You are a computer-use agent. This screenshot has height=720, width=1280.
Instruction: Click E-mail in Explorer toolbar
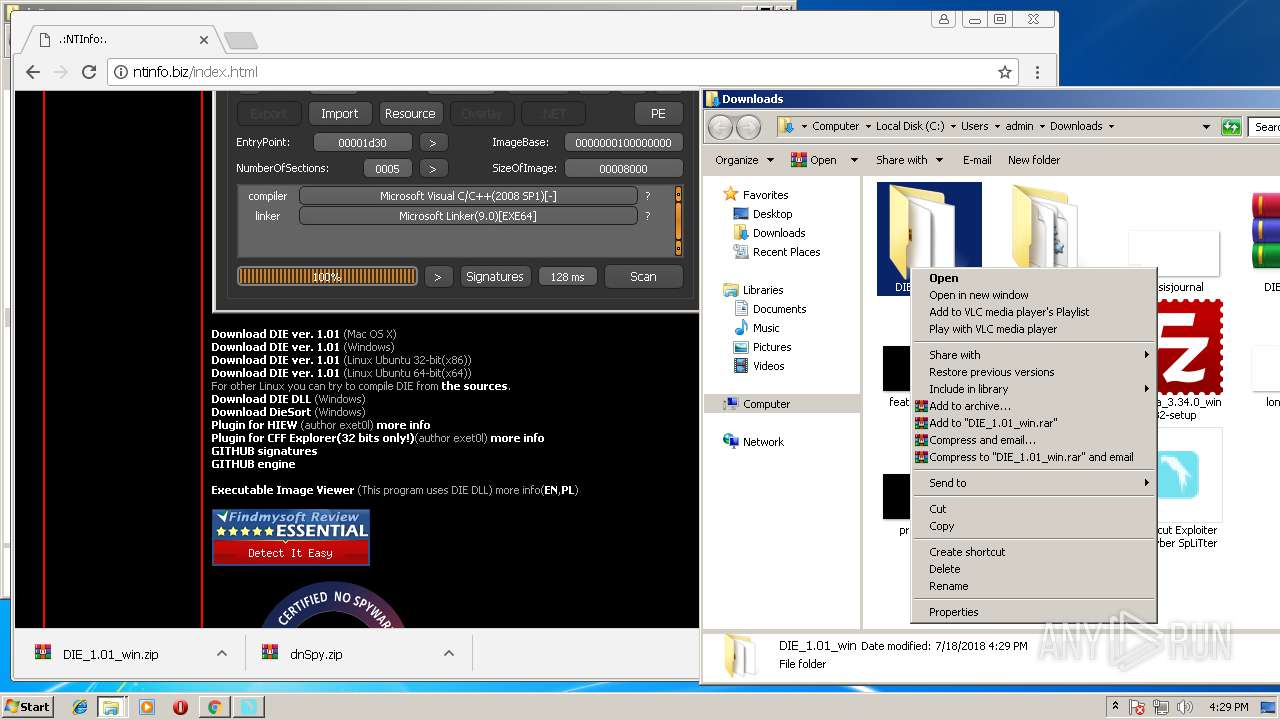click(977, 160)
